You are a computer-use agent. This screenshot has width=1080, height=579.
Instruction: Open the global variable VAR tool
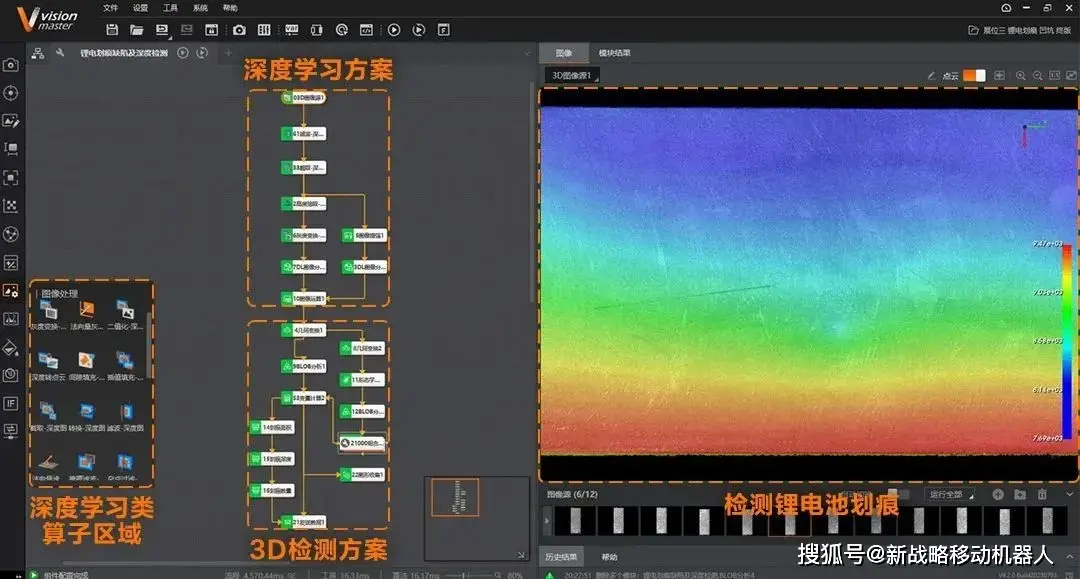pos(291,30)
